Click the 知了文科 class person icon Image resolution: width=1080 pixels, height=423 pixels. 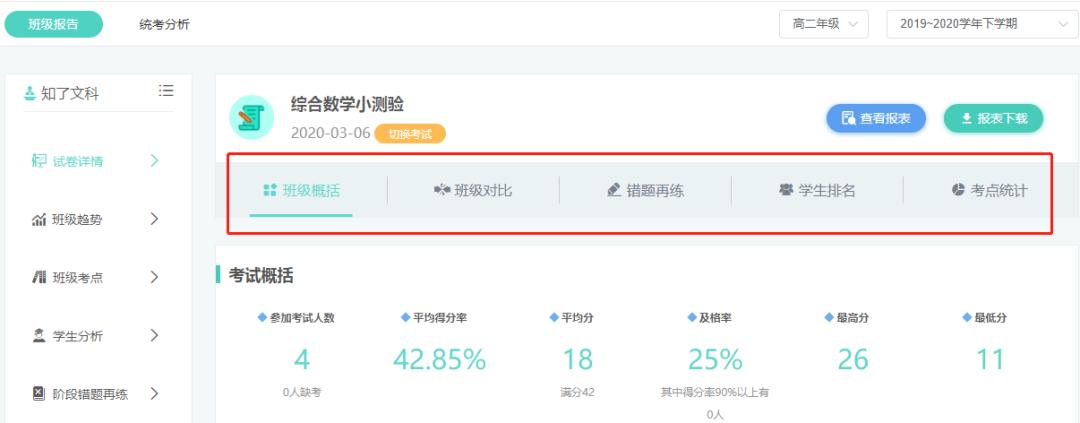(x=30, y=94)
